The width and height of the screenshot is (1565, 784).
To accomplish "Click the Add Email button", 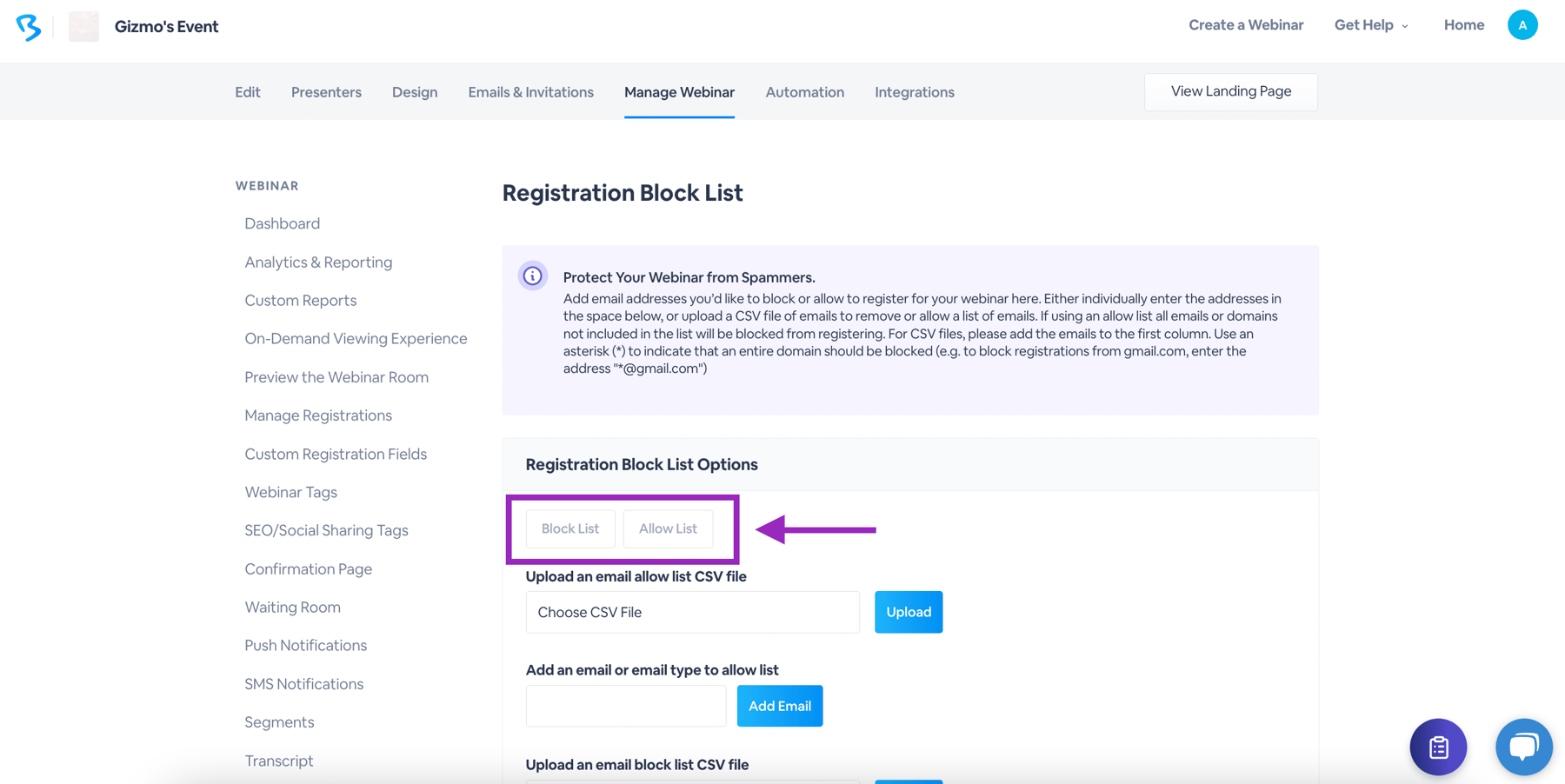I will coord(779,705).
